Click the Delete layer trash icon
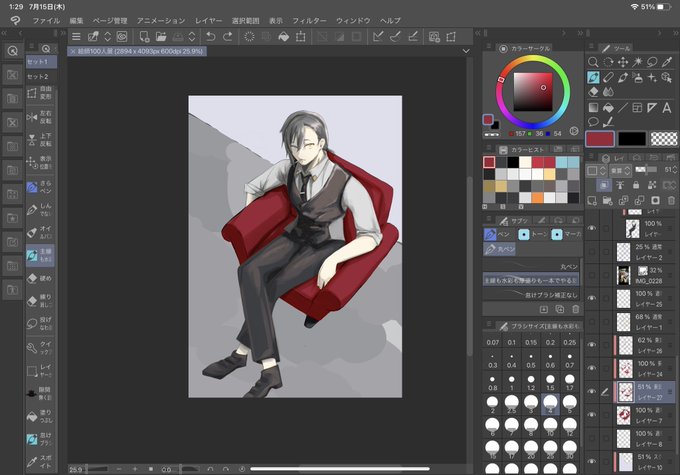Image resolution: width=680 pixels, height=475 pixels. click(x=671, y=200)
